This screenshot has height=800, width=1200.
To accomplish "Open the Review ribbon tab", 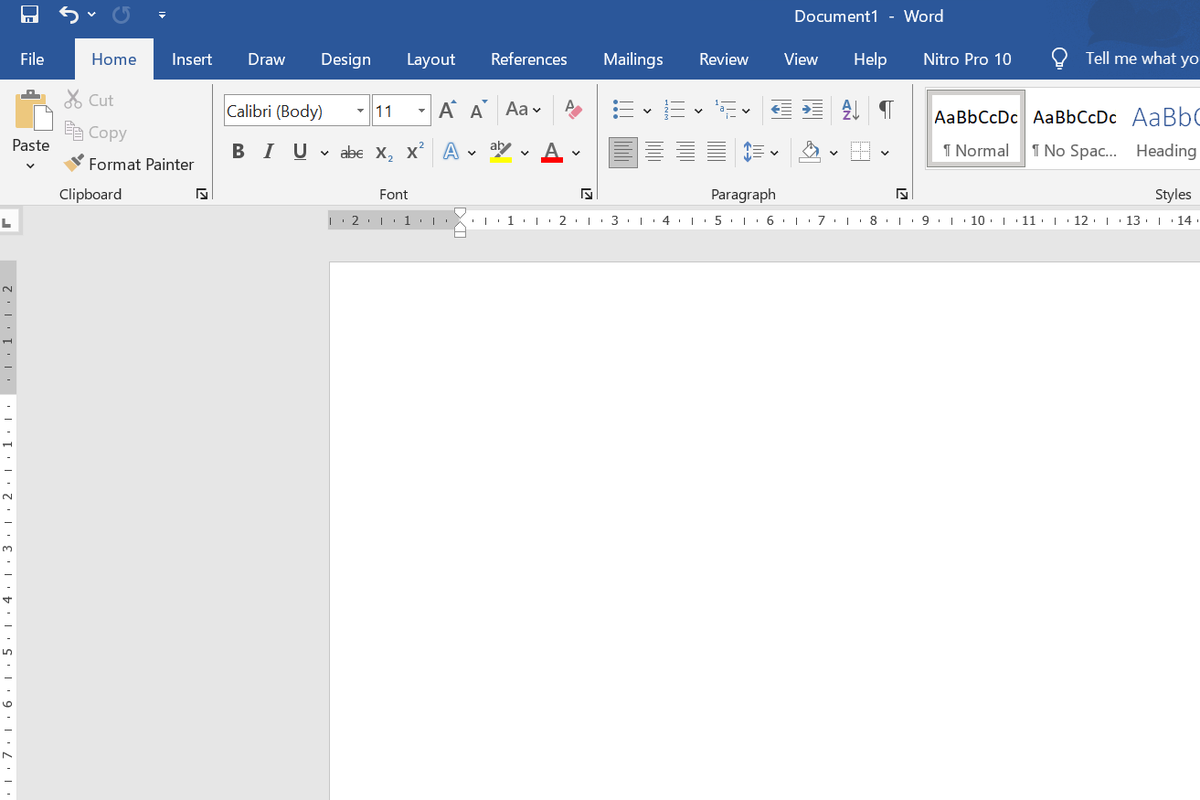I will (723, 59).
